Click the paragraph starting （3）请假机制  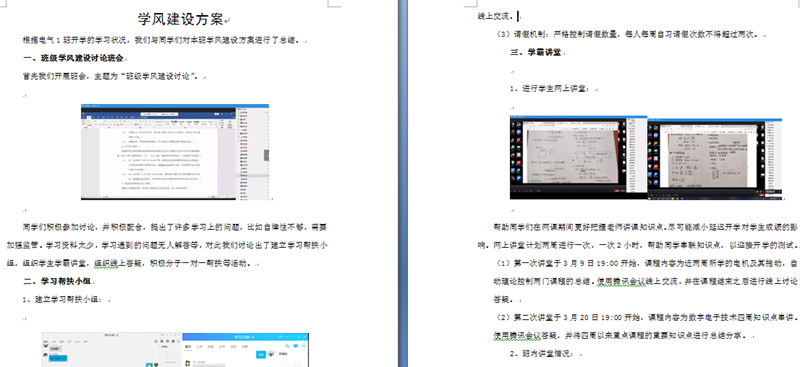[628, 35]
